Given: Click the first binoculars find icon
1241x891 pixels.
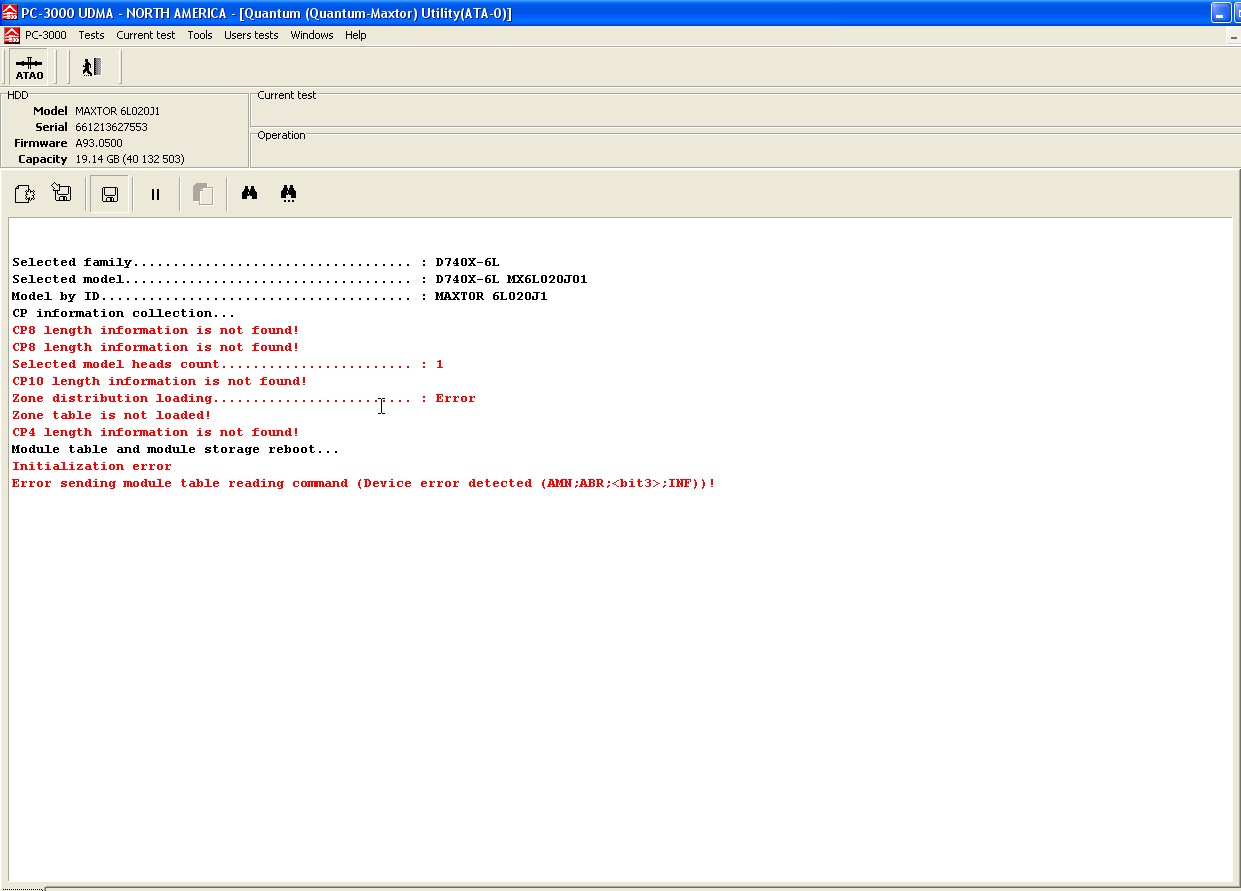Looking at the screenshot, I should pos(250,194).
